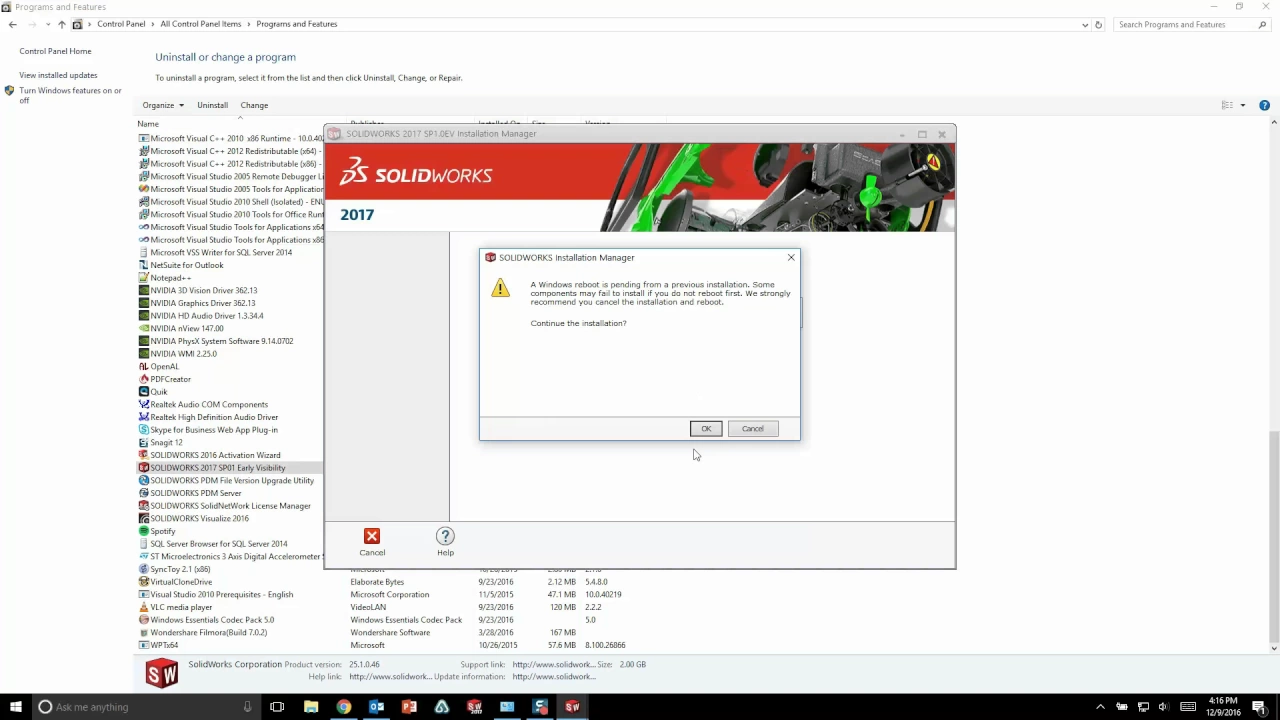The image size is (1280, 720).
Task: Open the view options dropdown arrow
Action: [1243, 105]
